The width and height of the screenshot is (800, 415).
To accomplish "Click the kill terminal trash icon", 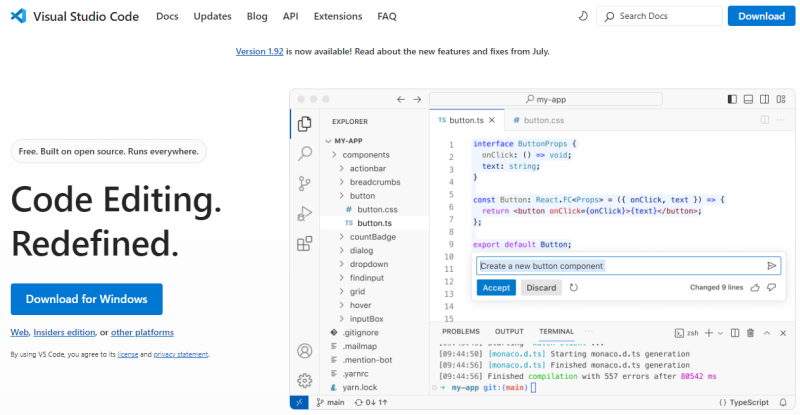I will click(x=751, y=333).
